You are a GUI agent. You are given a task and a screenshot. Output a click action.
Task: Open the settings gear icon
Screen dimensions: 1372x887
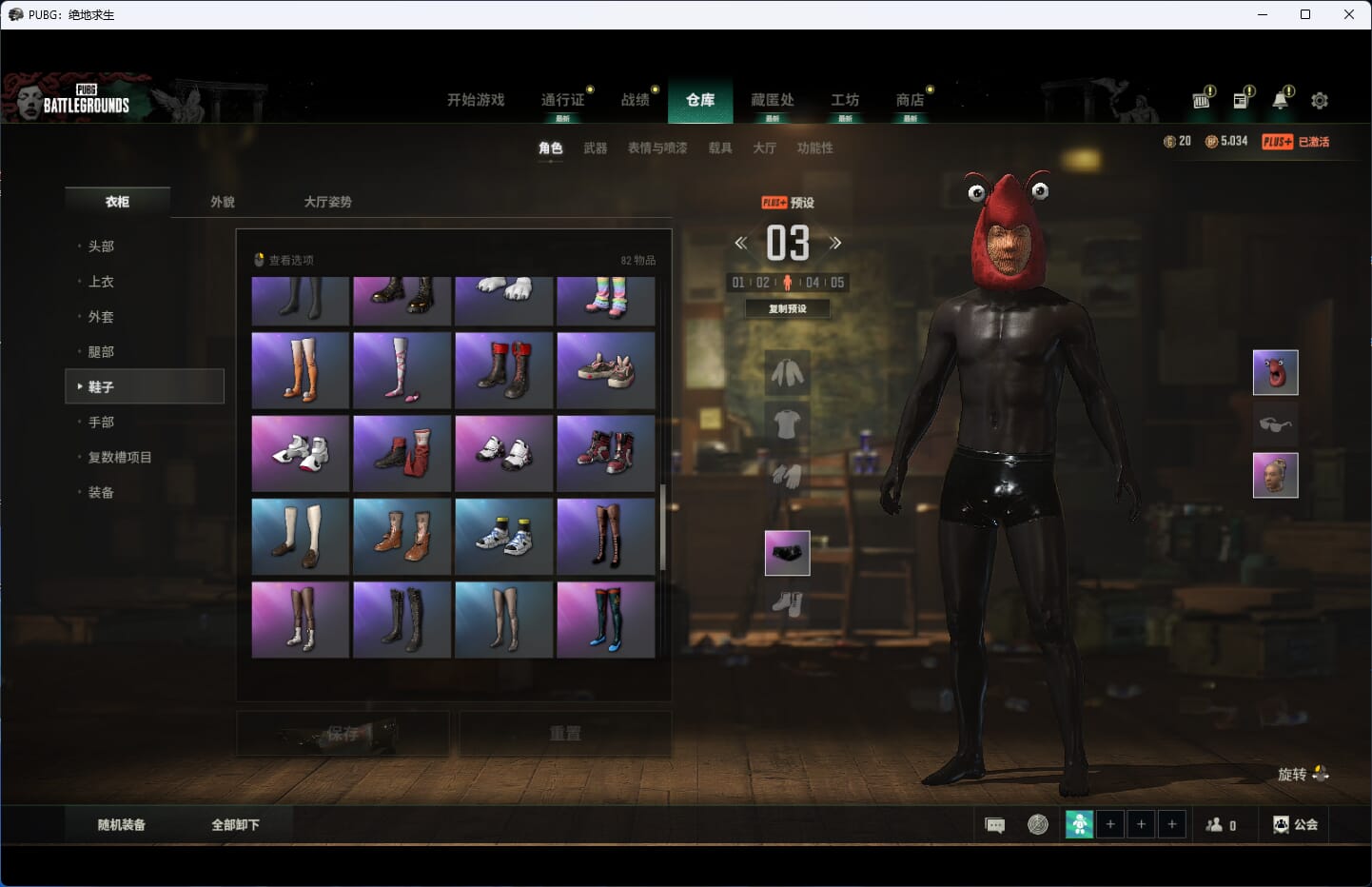click(1320, 100)
